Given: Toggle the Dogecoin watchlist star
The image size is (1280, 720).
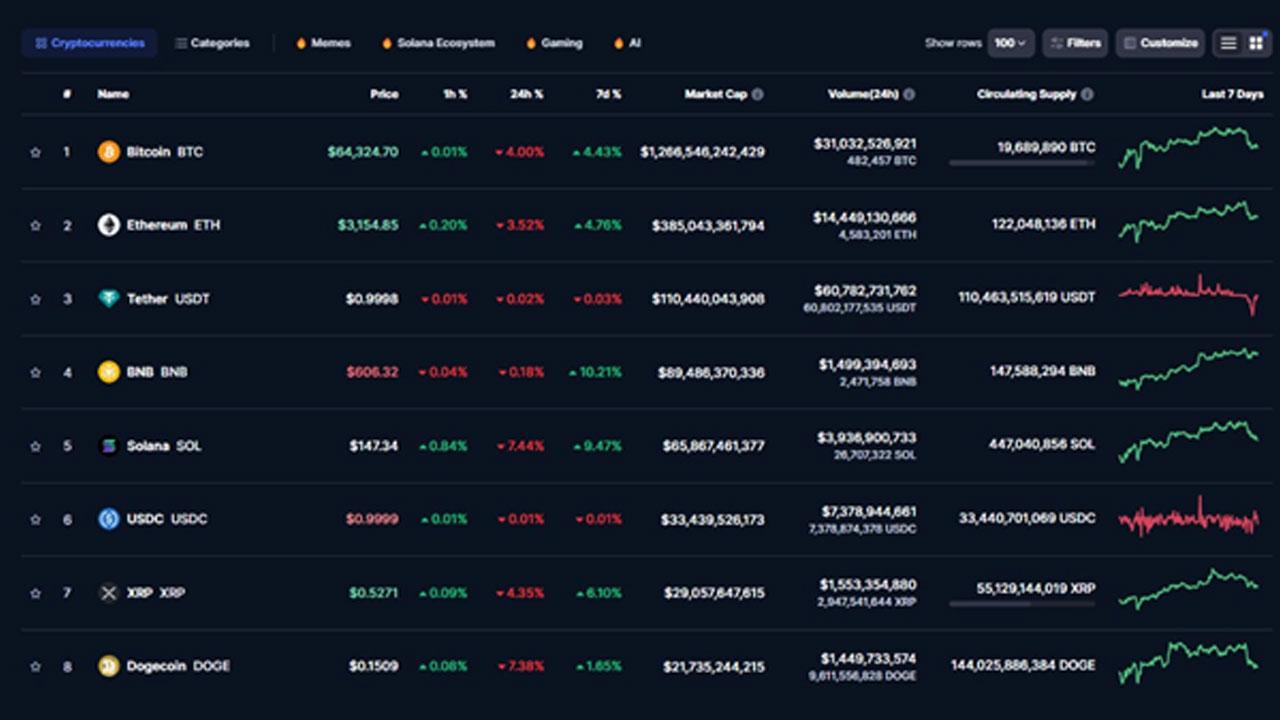Looking at the screenshot, I should click(x=36, y=666).
